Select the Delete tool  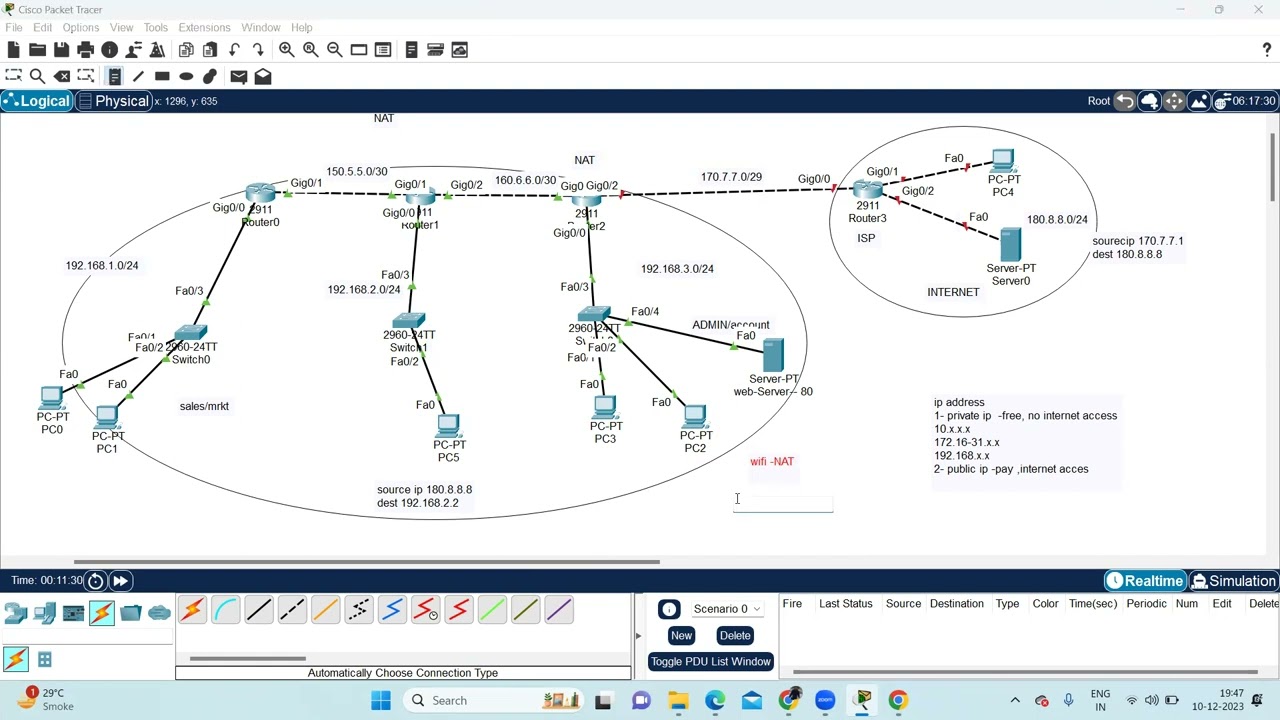(62, 76)
